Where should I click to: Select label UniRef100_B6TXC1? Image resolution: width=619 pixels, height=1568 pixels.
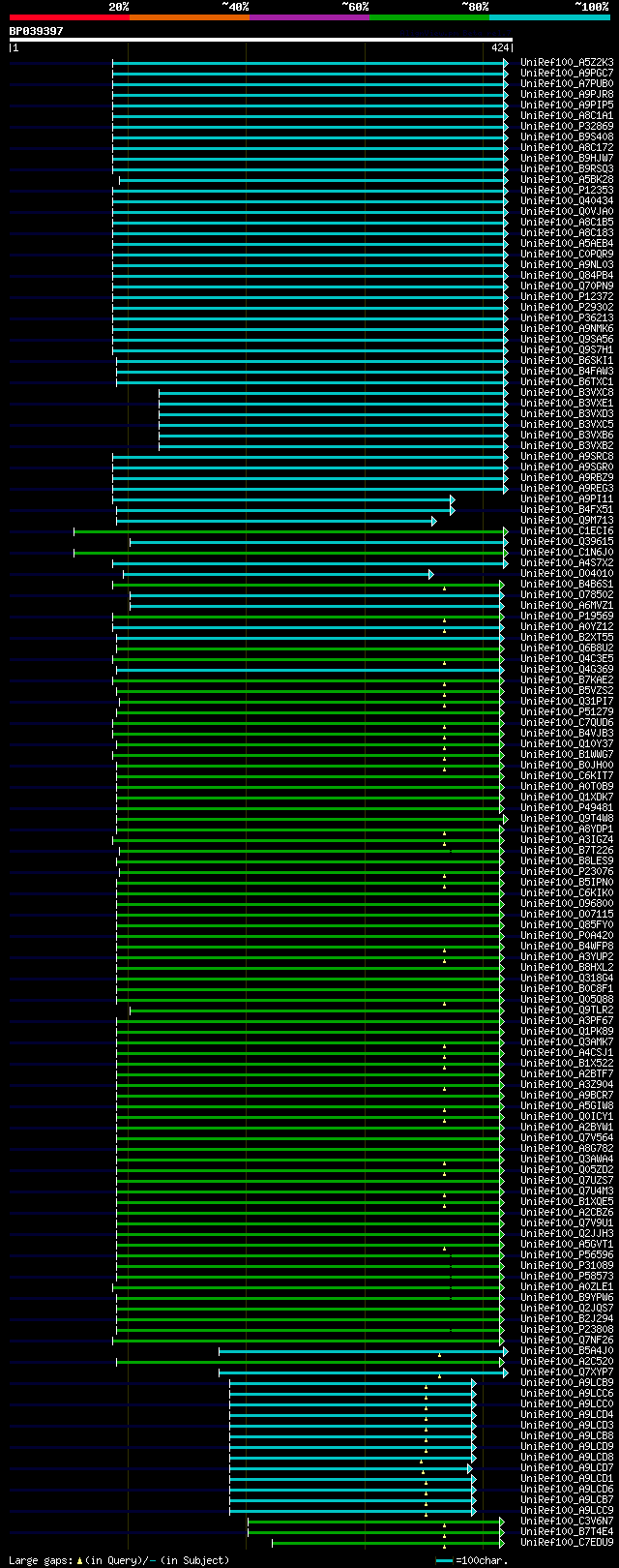point(567,382)
